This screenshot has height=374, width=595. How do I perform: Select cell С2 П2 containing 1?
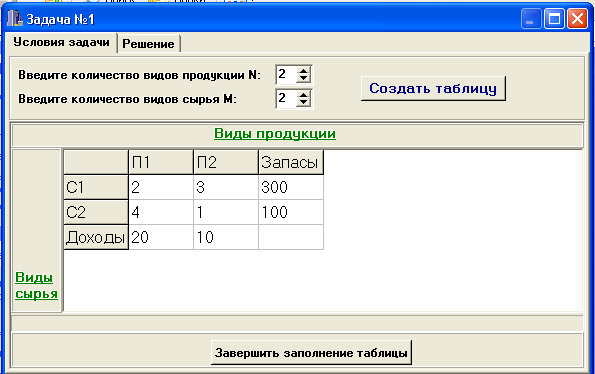click(226, 212)
